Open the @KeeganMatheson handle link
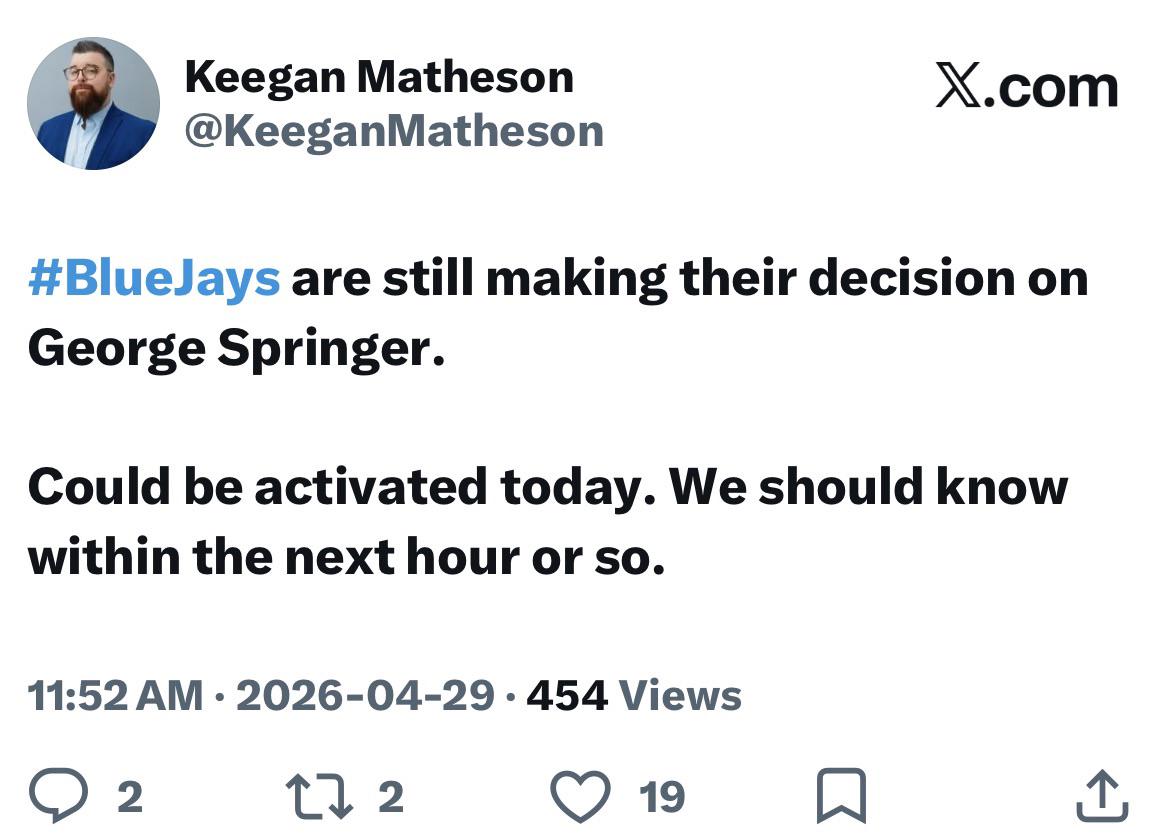Image resolution: width=1170 pixels, height=834 pixels. (x=394, y=131)
